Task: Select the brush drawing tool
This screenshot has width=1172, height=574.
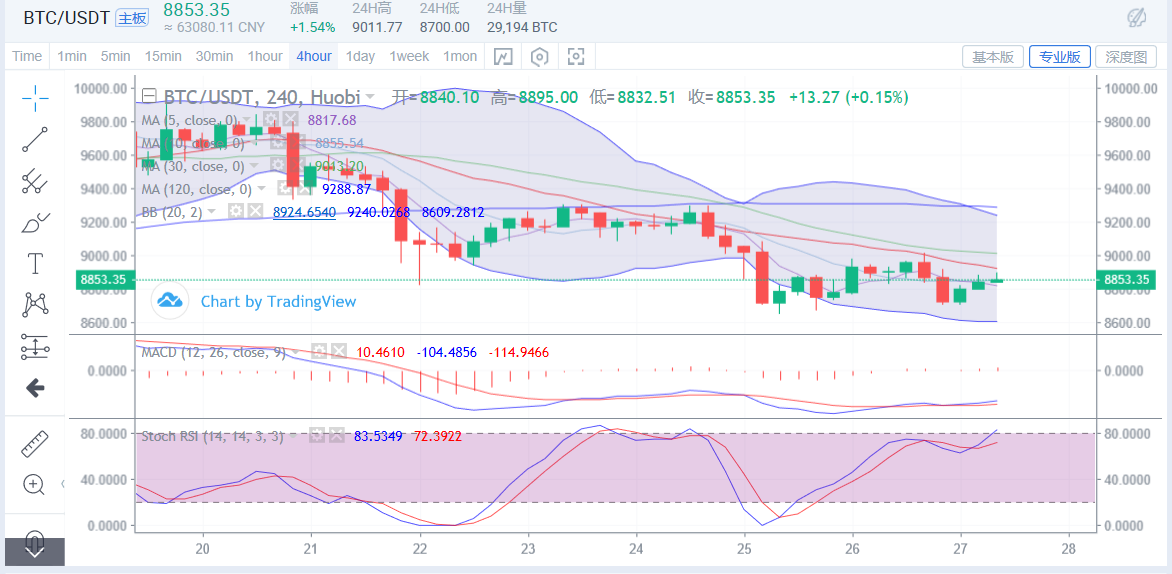Action: click(x=35, y=223)
